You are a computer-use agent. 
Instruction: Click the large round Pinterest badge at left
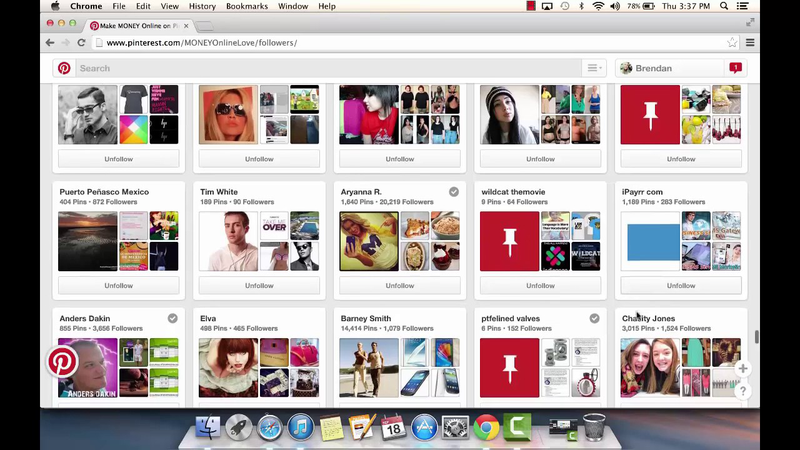point(63,361)
